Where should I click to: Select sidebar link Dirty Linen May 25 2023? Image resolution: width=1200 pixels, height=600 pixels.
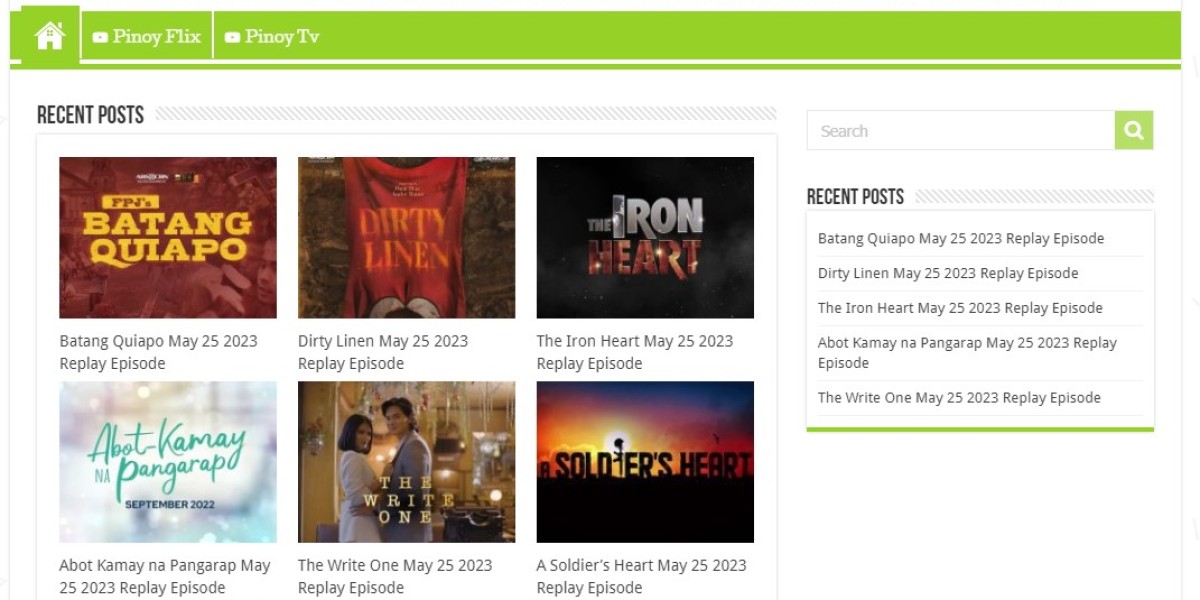948,273
